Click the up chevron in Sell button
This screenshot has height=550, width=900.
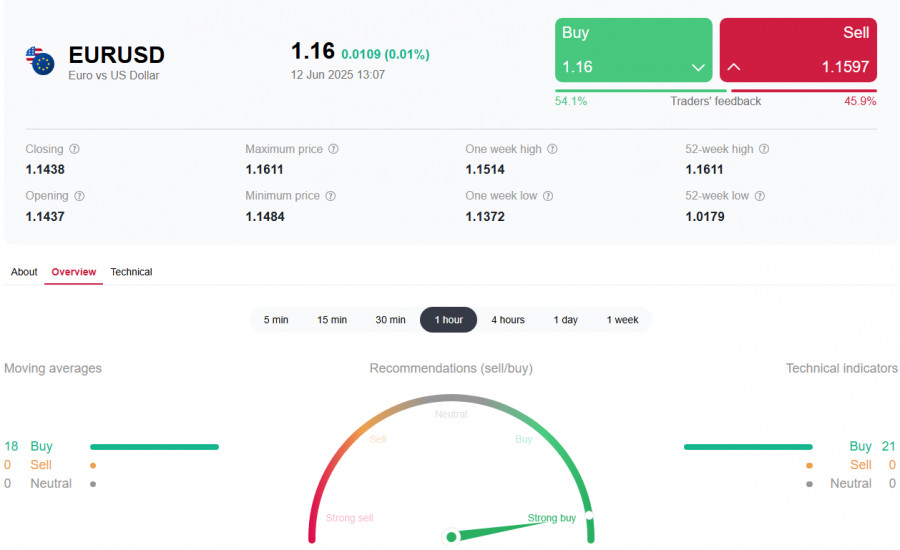tap(734, 67)
